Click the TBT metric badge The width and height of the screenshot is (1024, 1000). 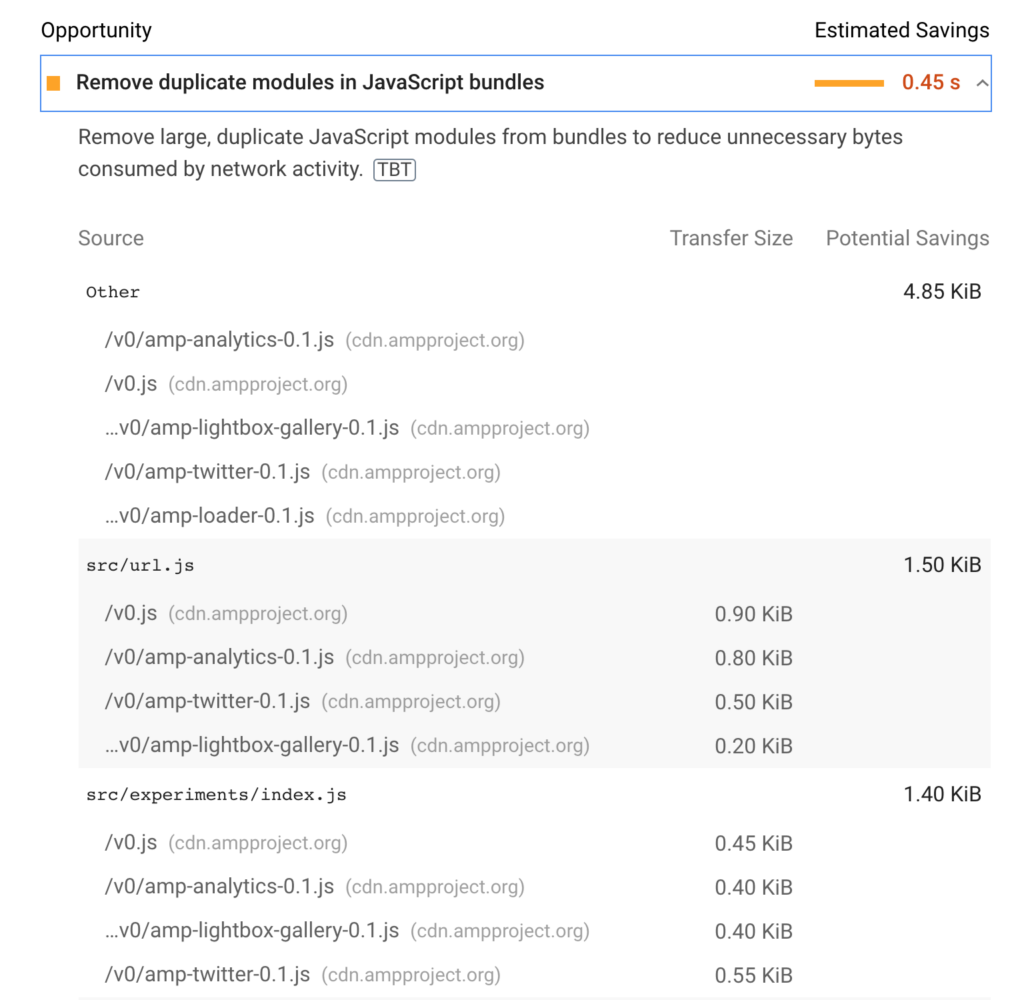pos(394,170)
